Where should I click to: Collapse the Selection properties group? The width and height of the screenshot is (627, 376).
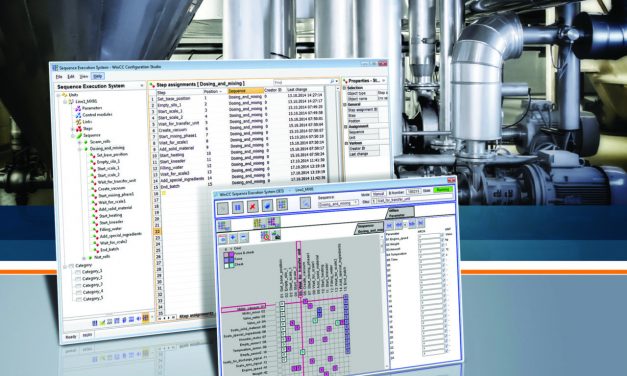[x=344, y=88]
